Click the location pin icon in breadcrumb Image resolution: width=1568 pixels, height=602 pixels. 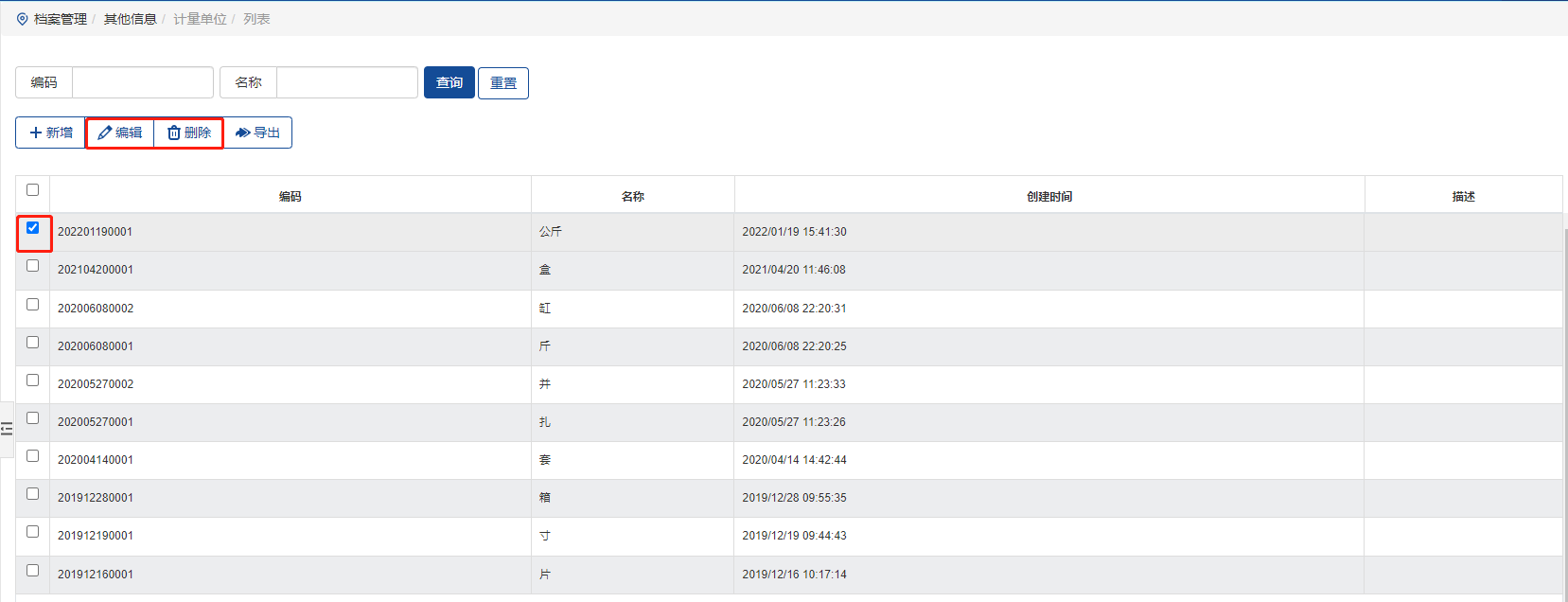tap(23, 19)
